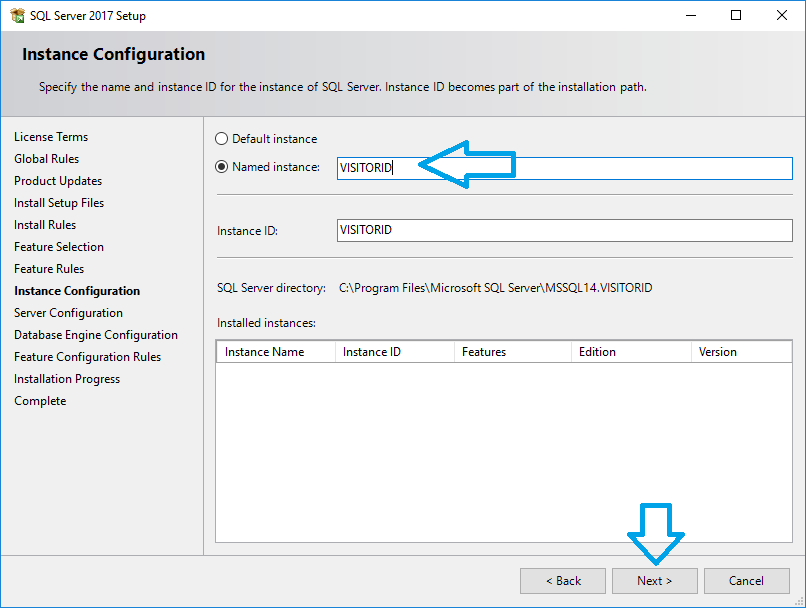The width and height of the screenshot is (806, 608).
Task: Select Feature Selection step in sidebar
Action: click(59, 247)
